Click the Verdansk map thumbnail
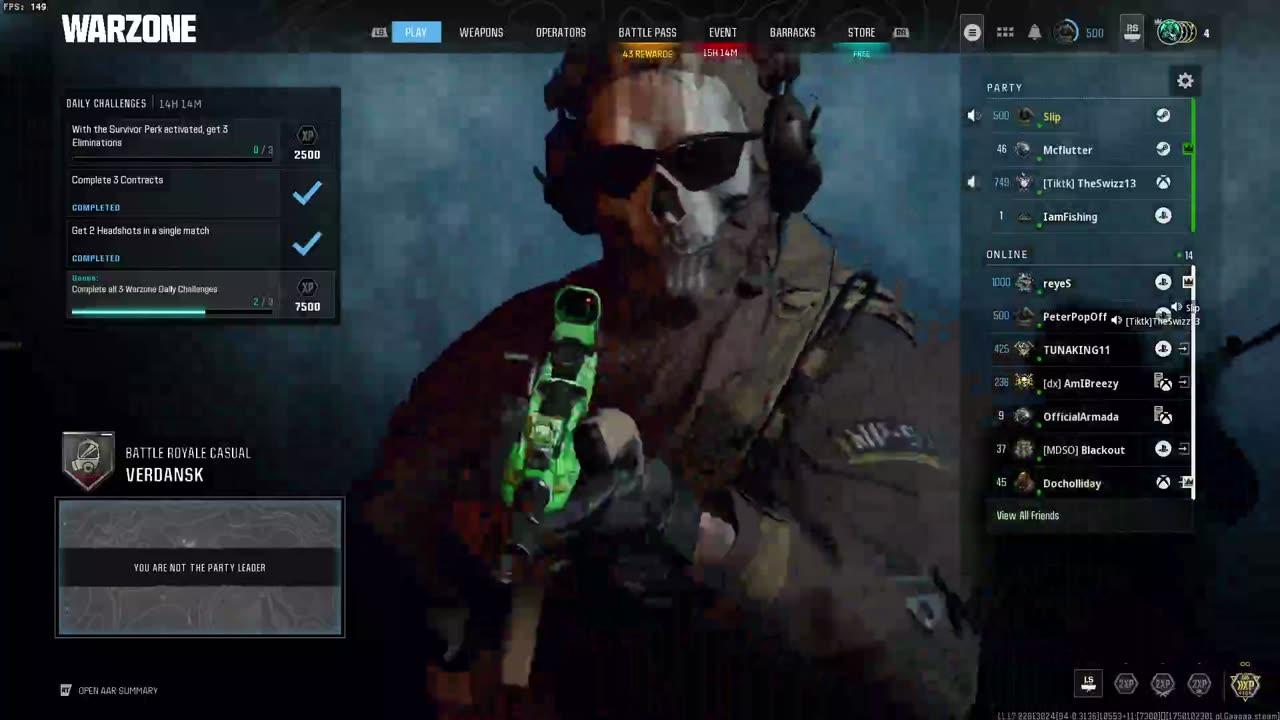Viewport: 1280px width, 720px height. point(200,567)
